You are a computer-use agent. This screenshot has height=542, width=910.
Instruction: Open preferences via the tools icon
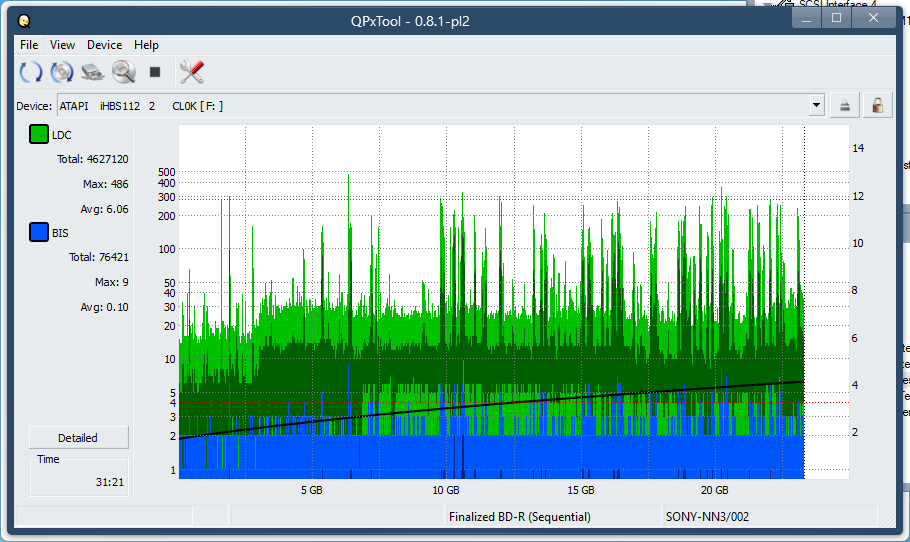[192, 72]
